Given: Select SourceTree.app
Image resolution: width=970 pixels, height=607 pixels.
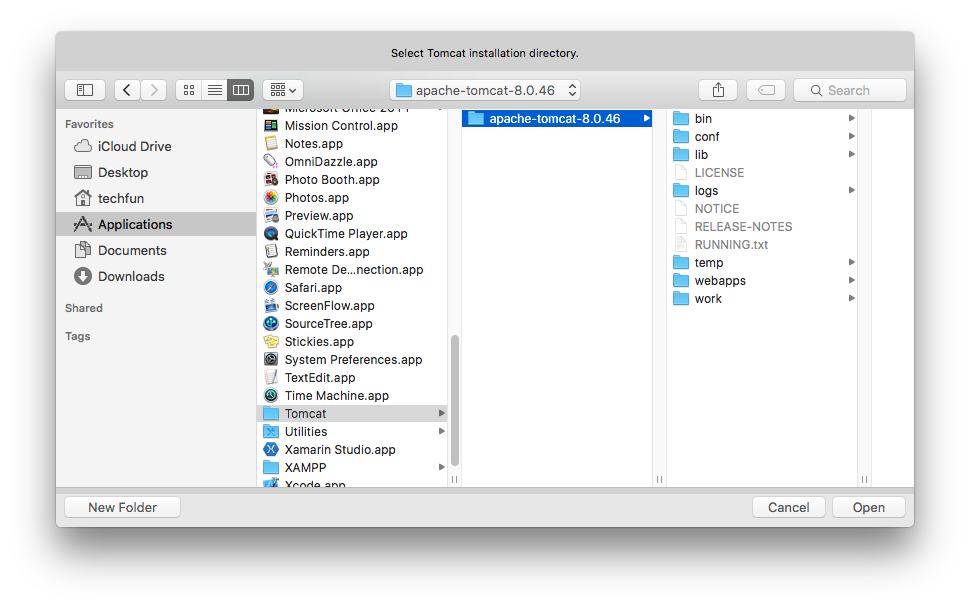Looking at the screenshot, I should coord(353,323).
